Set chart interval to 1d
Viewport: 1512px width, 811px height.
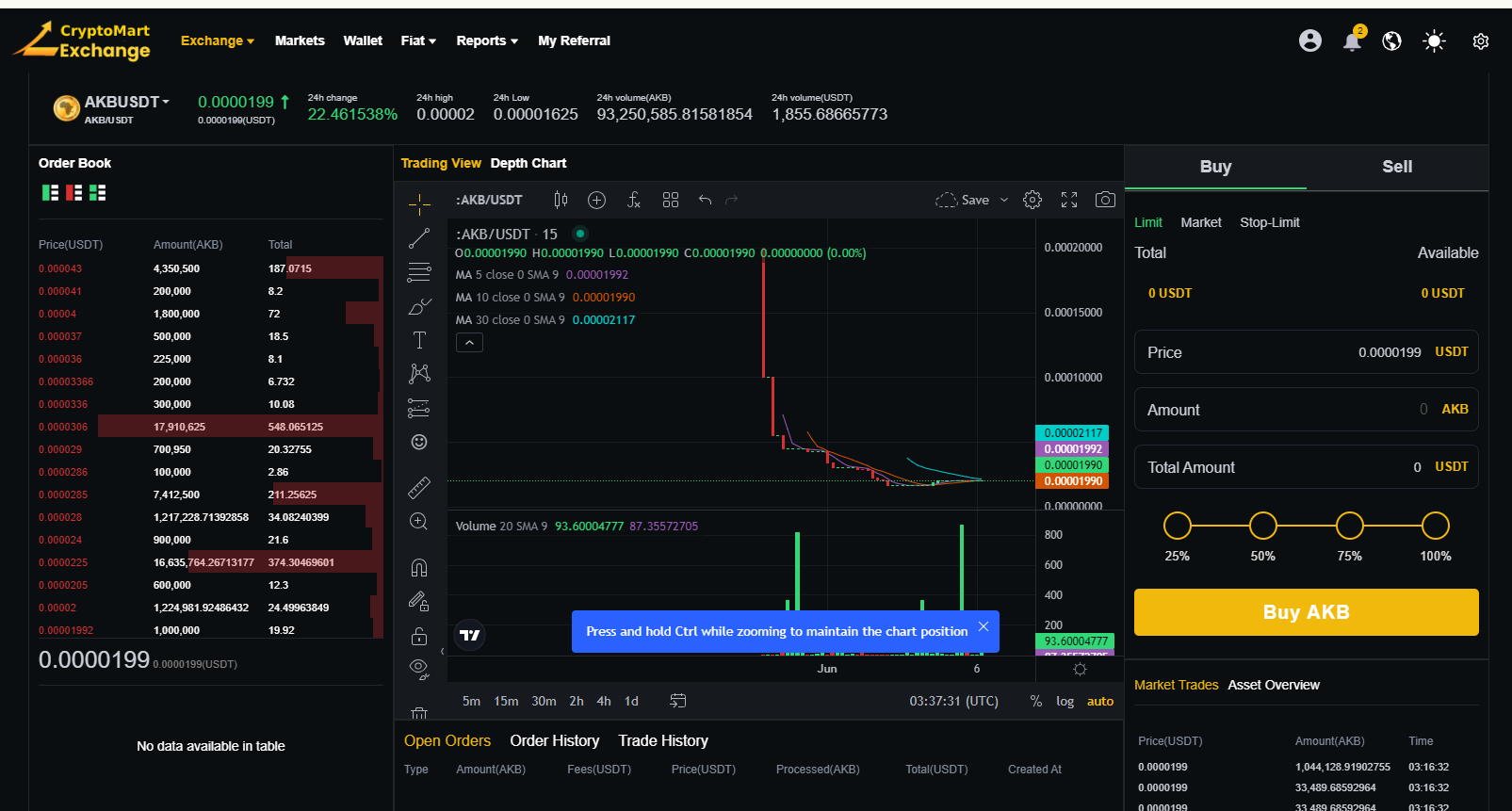[x=631, y=701]
